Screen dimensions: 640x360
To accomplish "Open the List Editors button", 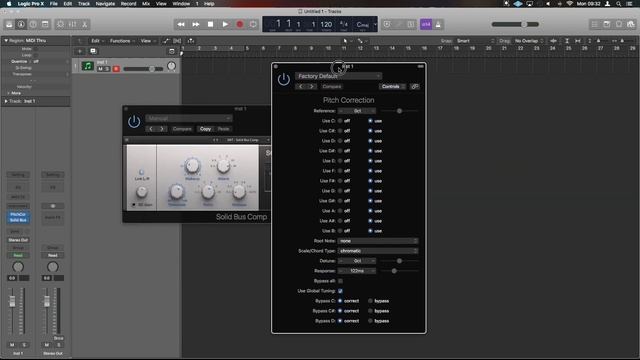I will [595, 24].
